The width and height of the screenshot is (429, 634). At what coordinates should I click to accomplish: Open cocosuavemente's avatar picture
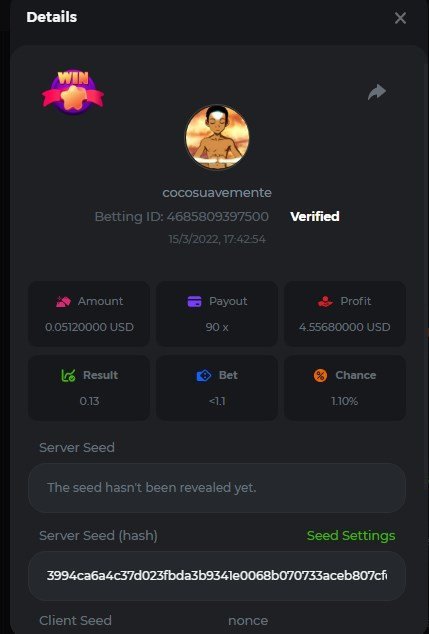217,137
